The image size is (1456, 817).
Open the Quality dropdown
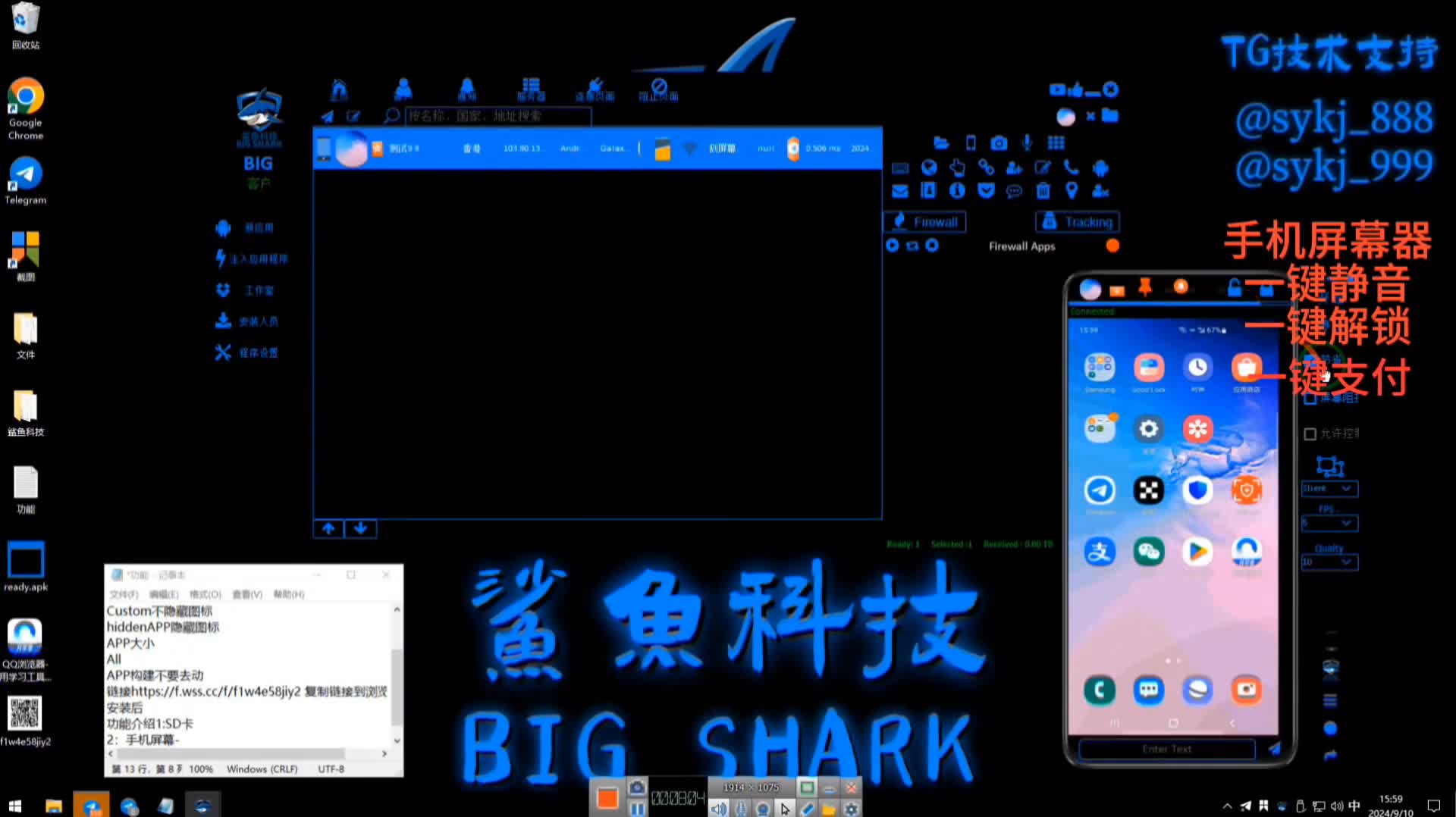(1329, 562)
